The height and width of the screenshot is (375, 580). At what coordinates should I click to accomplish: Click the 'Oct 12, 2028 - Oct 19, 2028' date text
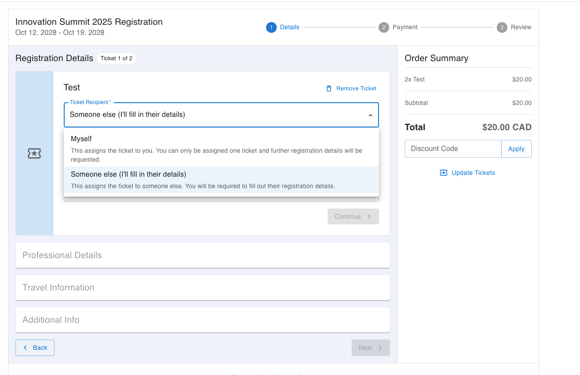(60, 33)
